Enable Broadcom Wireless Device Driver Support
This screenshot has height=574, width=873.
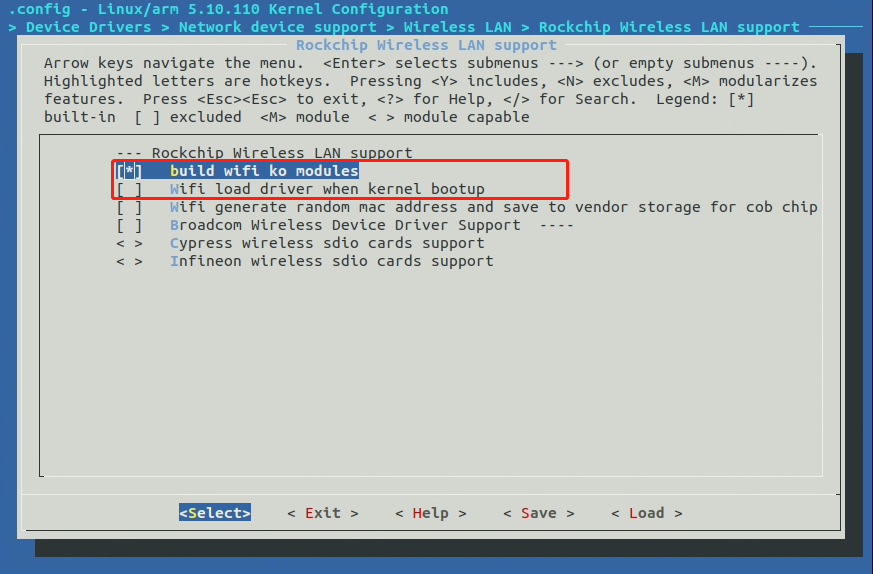[x=129, y=225]
